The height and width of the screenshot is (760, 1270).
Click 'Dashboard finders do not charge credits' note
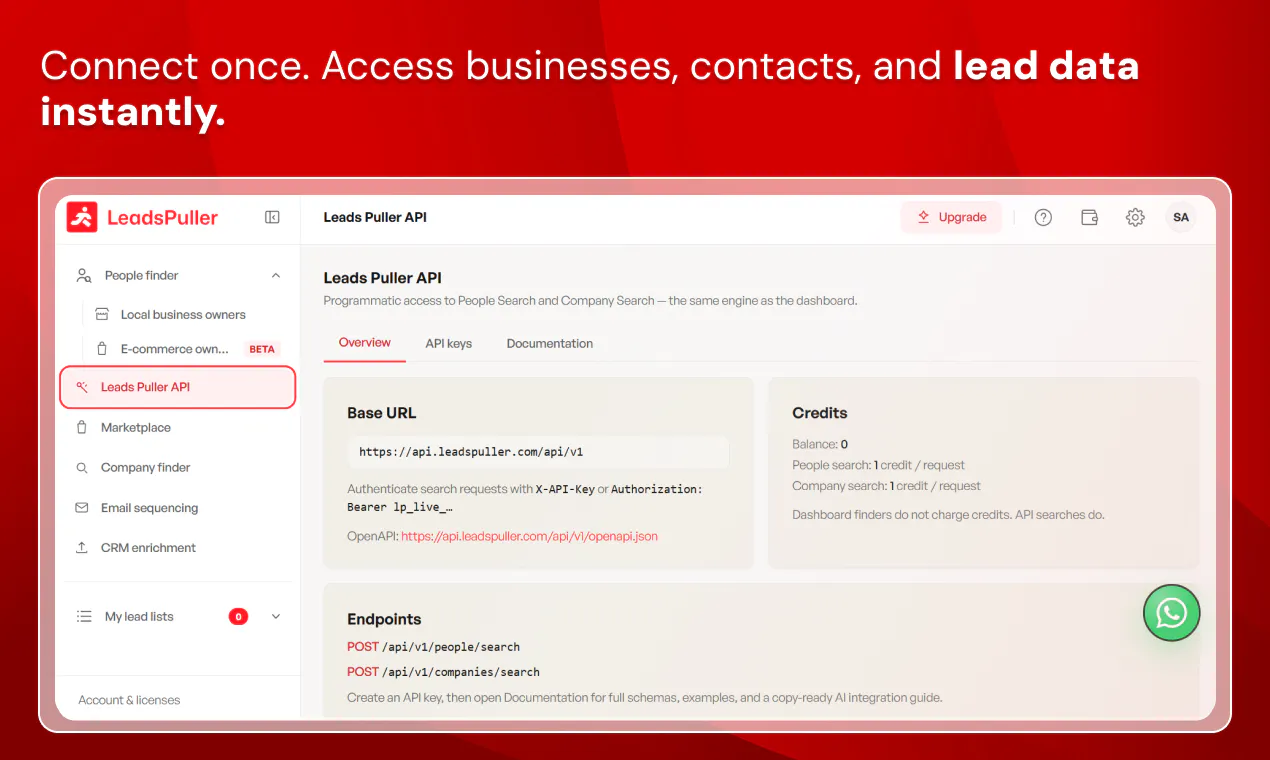(x=948, y=515)
